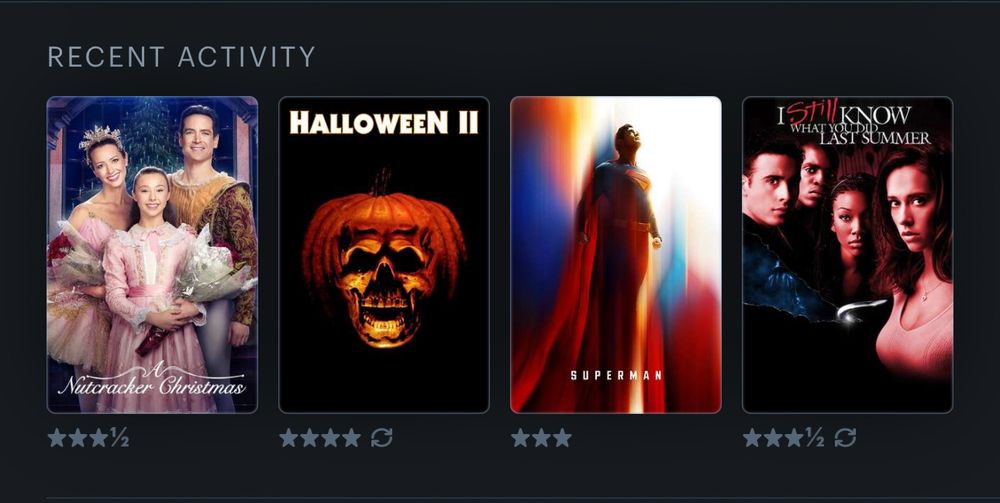This screenshot has width=1000, height=503.
Task: Click half-star symbol under Nutcracker Christmas
Action: [x=119, y=437]
